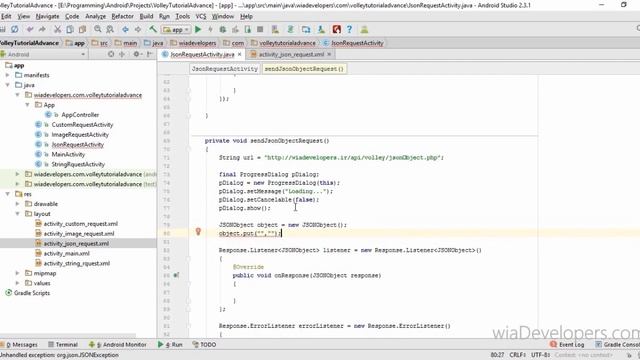The width and height of the screenshot is (640, 360).
Task: Run the app with green play icon
Action: tap(198, 29)
